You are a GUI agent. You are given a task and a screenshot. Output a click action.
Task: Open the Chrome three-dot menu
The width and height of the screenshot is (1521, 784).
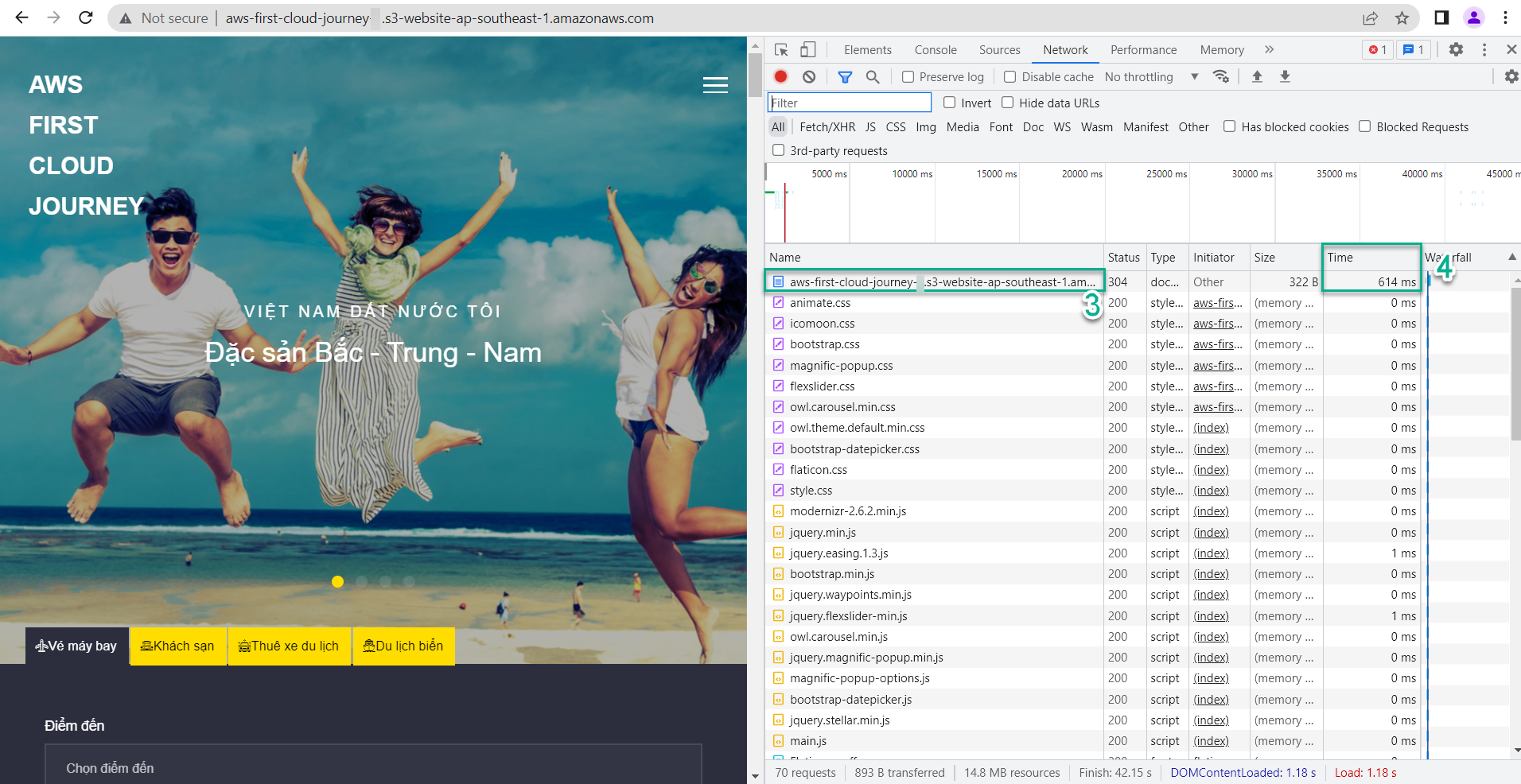coord(1505,17)
